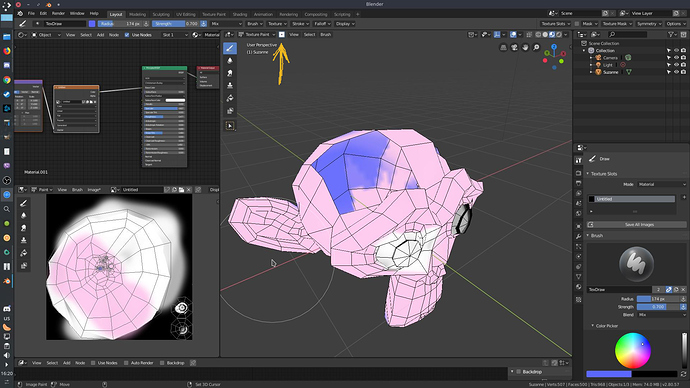Toggle camera view with the camera icon
Viewport: 690px width, 388px height.
[x=514, y=47]
